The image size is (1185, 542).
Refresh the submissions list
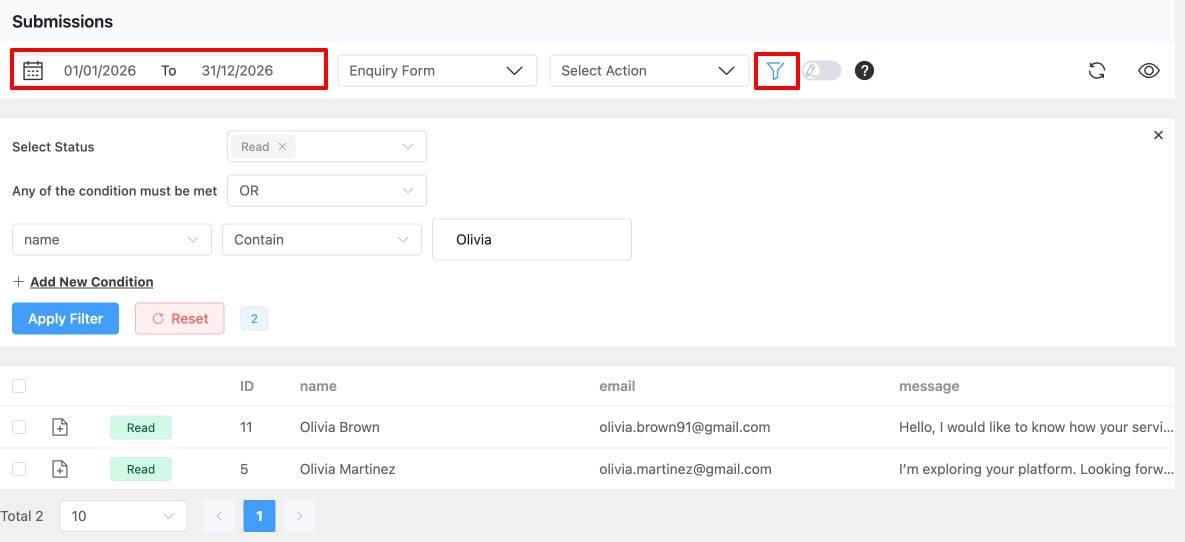(1097, 70)
